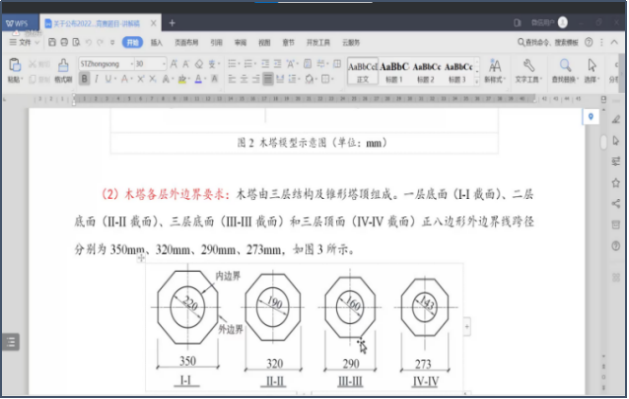The width and height of the screenshot is (629, 399).
Task: Increase font size with larger A icon
Action: (x=174, y=64)
